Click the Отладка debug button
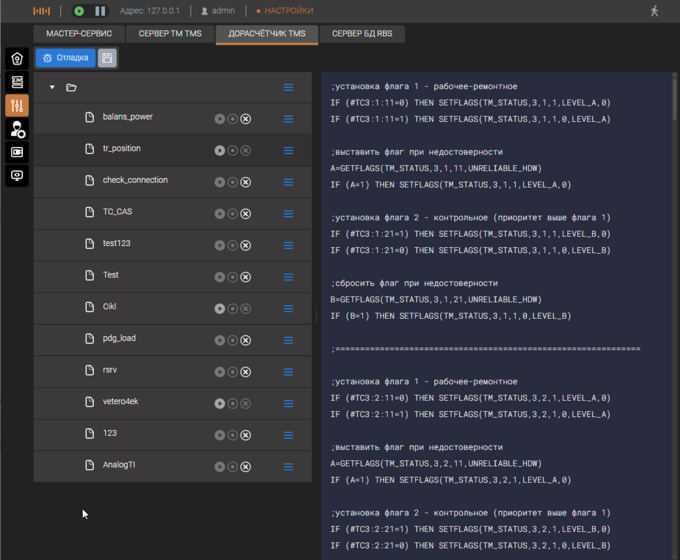This screenshot has width=680, height=560. pyautogui.click(x=65, y=58)
